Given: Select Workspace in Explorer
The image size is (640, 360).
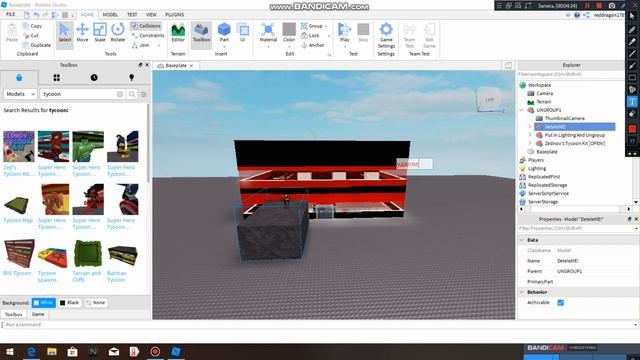Looking at the screenshot, I should pos(539,85).
